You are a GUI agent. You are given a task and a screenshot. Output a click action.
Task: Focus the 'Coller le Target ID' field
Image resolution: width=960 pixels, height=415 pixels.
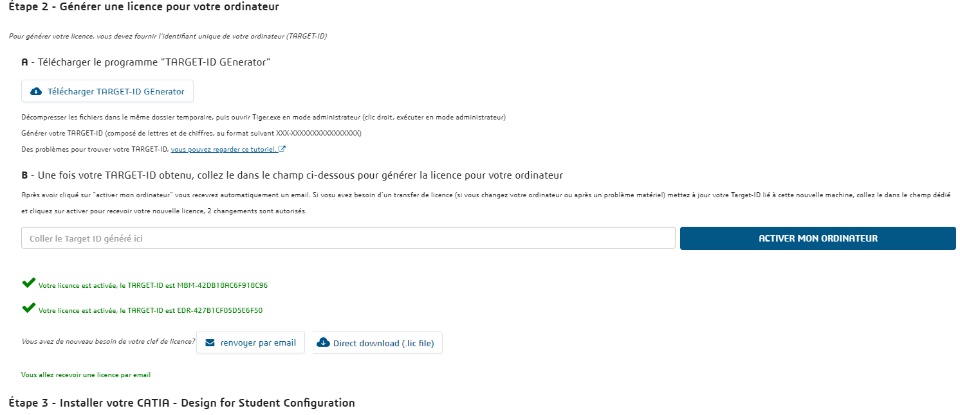(348, 239)
